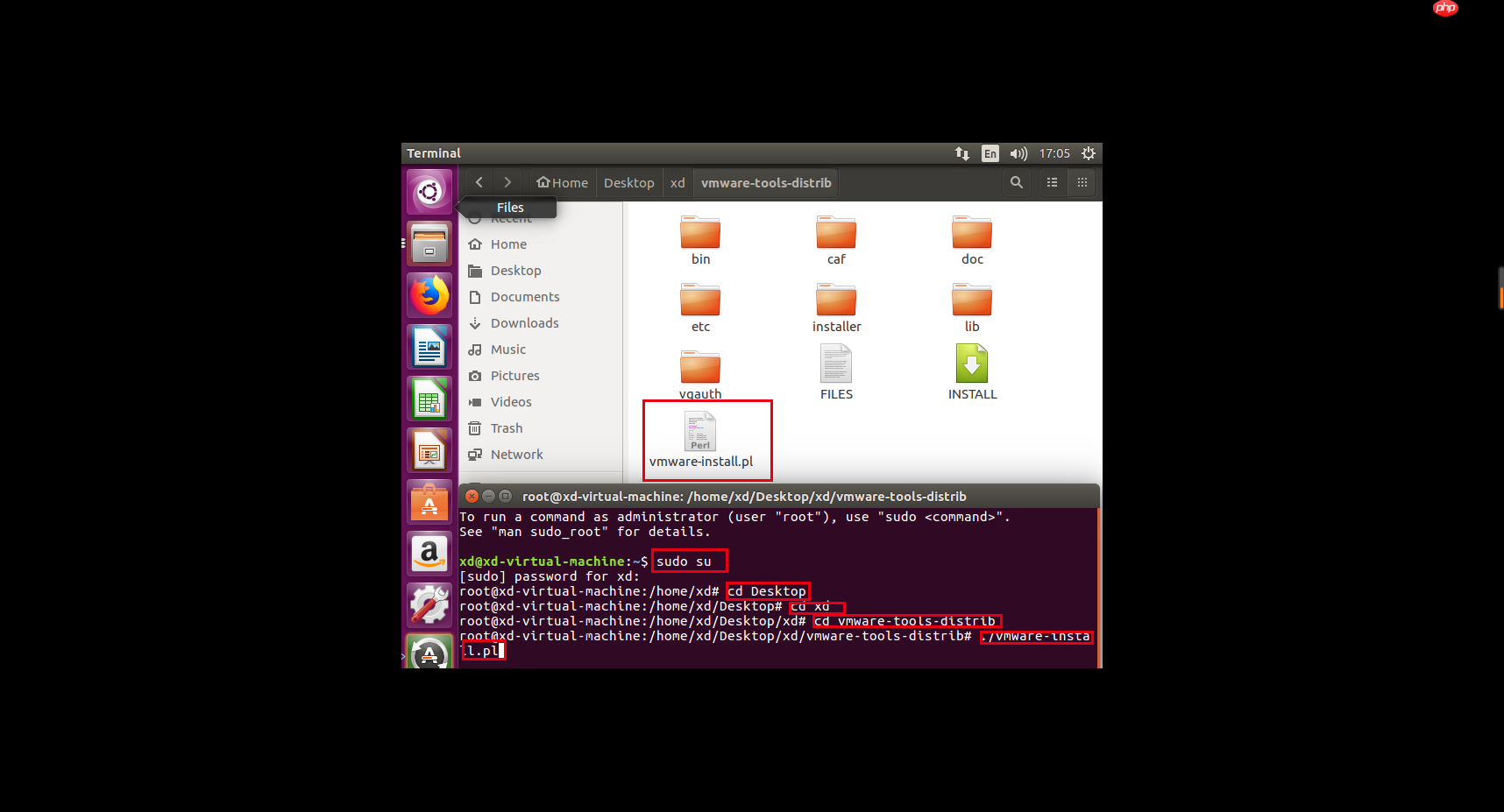
Task: Open Firefox from the dock
Action: [x=429, y=295]
